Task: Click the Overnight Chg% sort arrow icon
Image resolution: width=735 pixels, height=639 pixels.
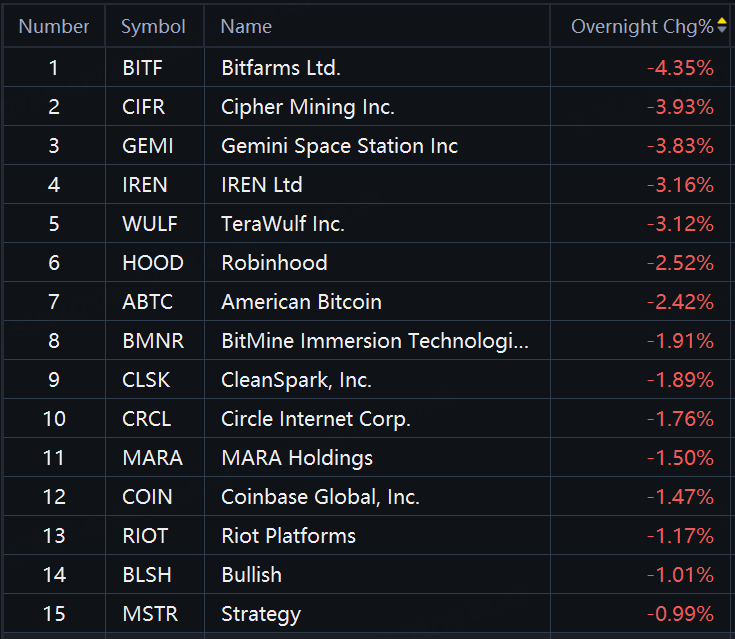Action: point(722,25)
